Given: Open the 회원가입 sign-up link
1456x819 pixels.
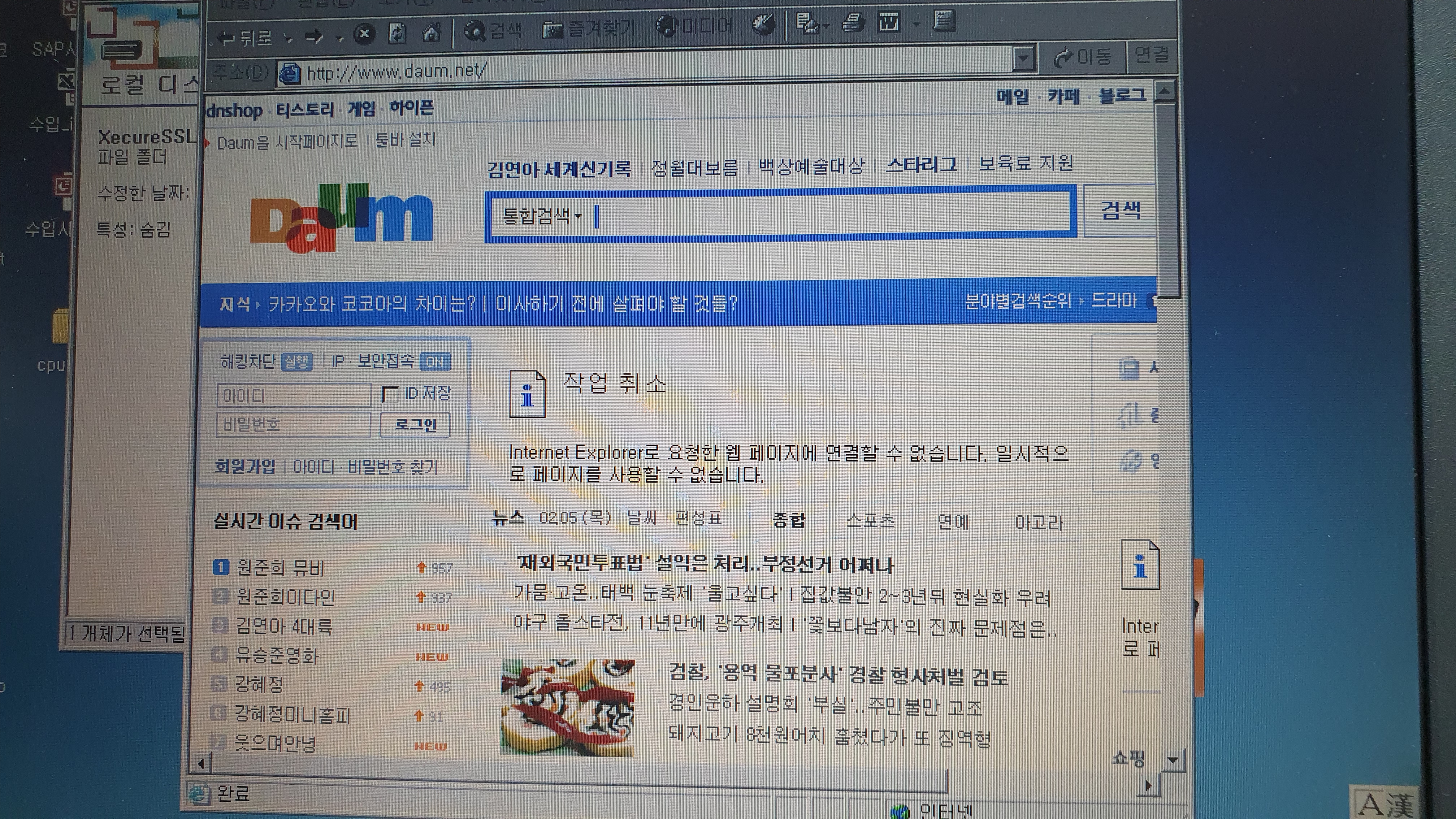Looking at the screenshot, I should 245,466.
